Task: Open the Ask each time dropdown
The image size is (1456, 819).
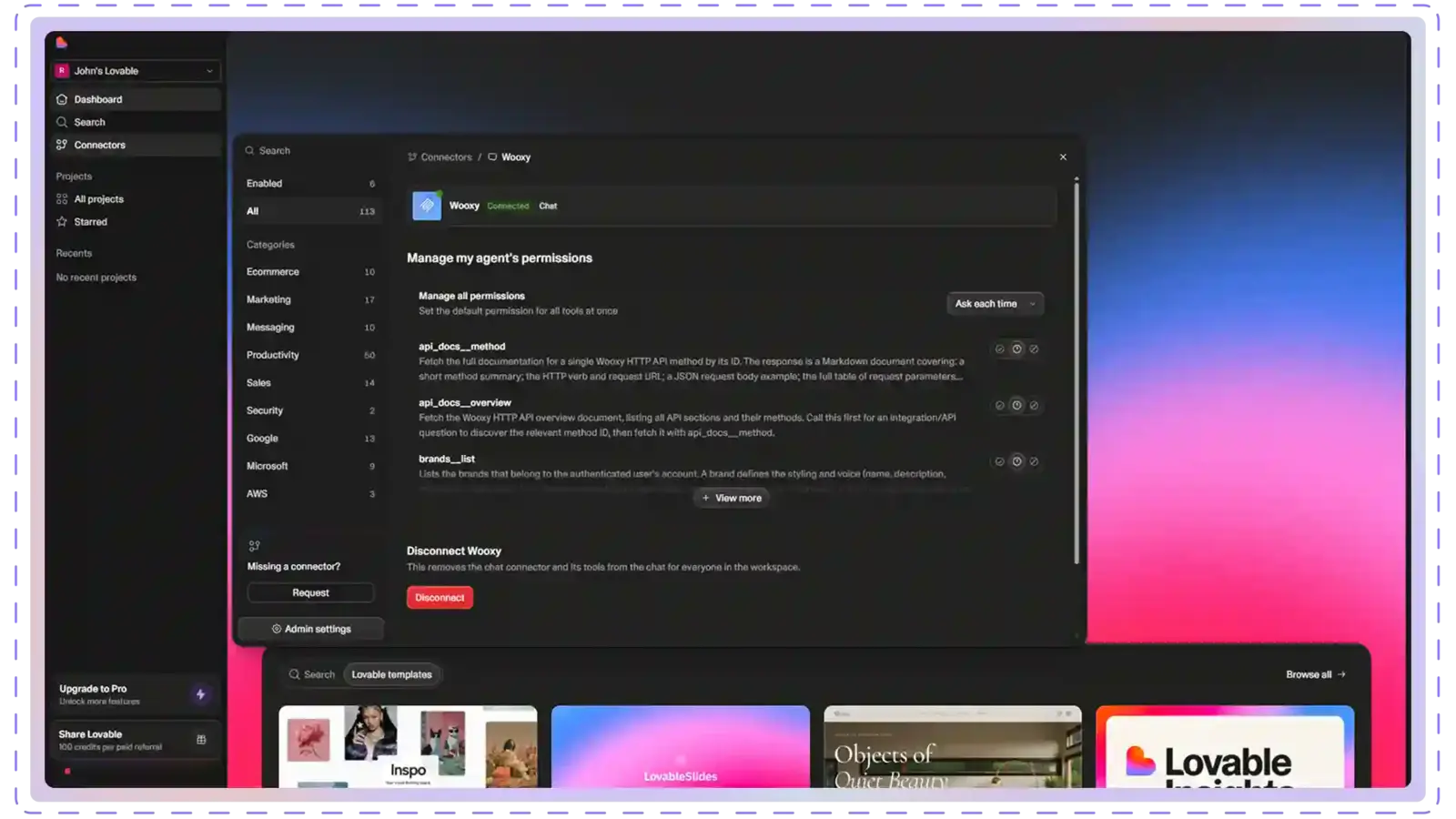Action: point(995,304)
